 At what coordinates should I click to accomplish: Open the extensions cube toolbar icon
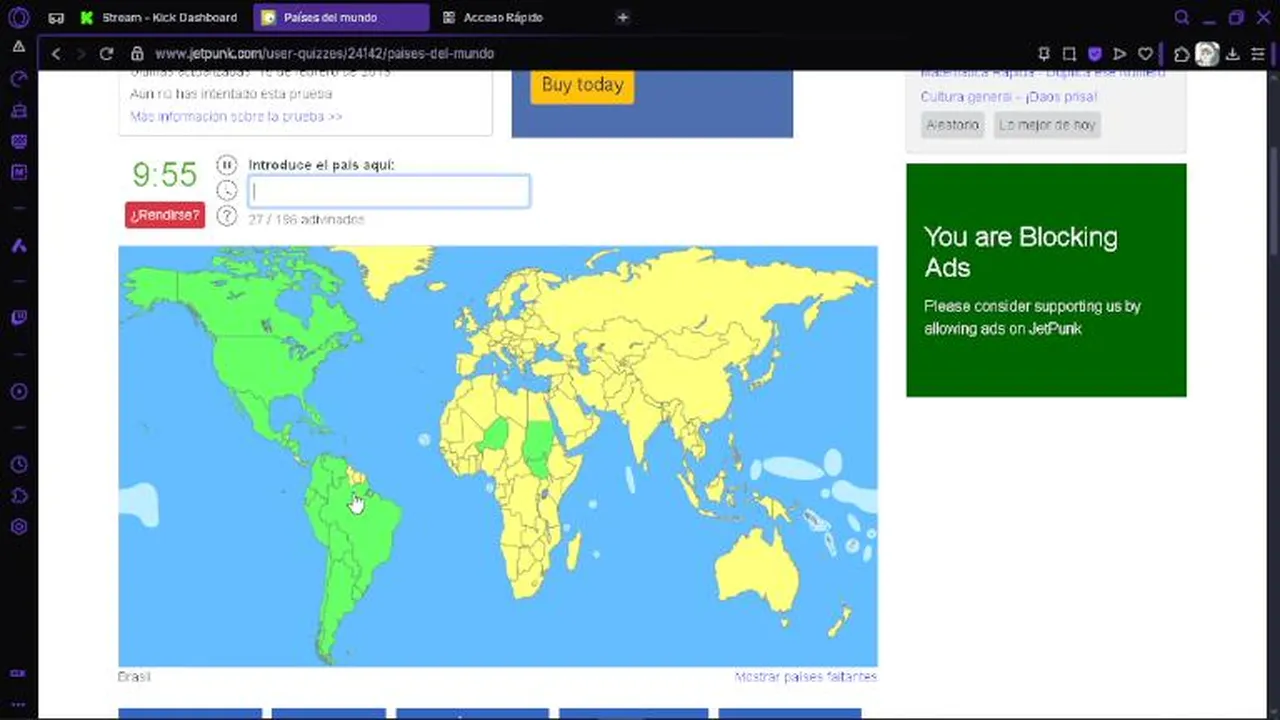click(x=1182, y=54)
